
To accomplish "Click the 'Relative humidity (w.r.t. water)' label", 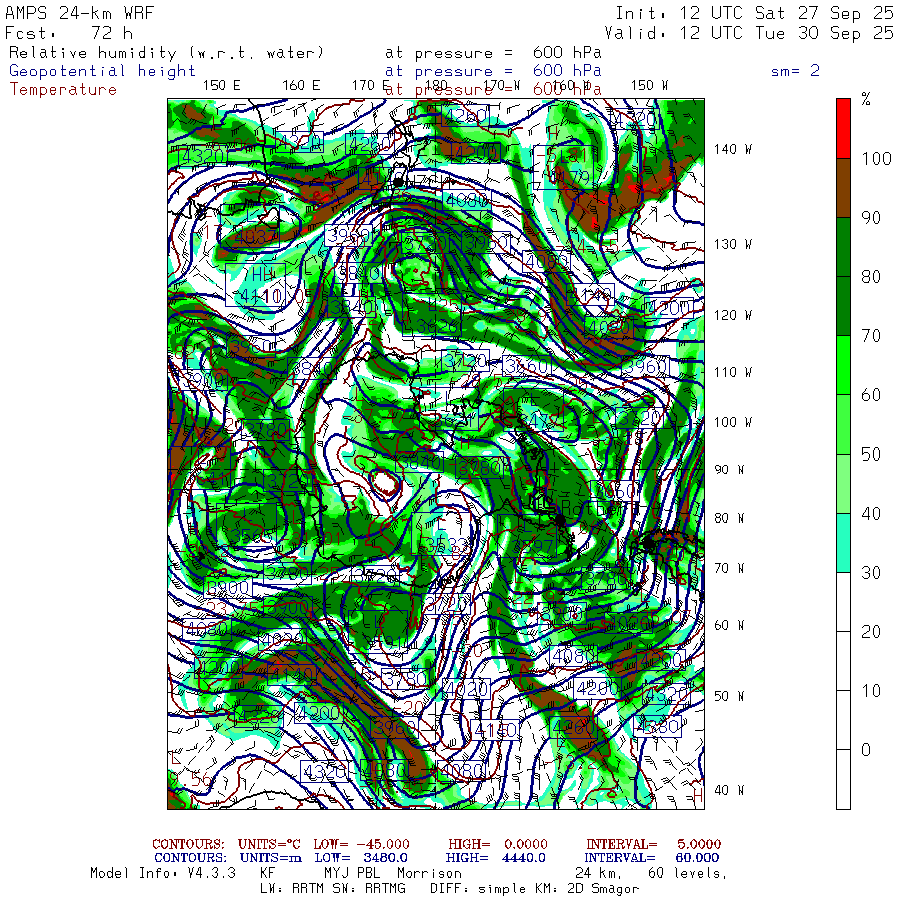I will [x=167, y=52].
